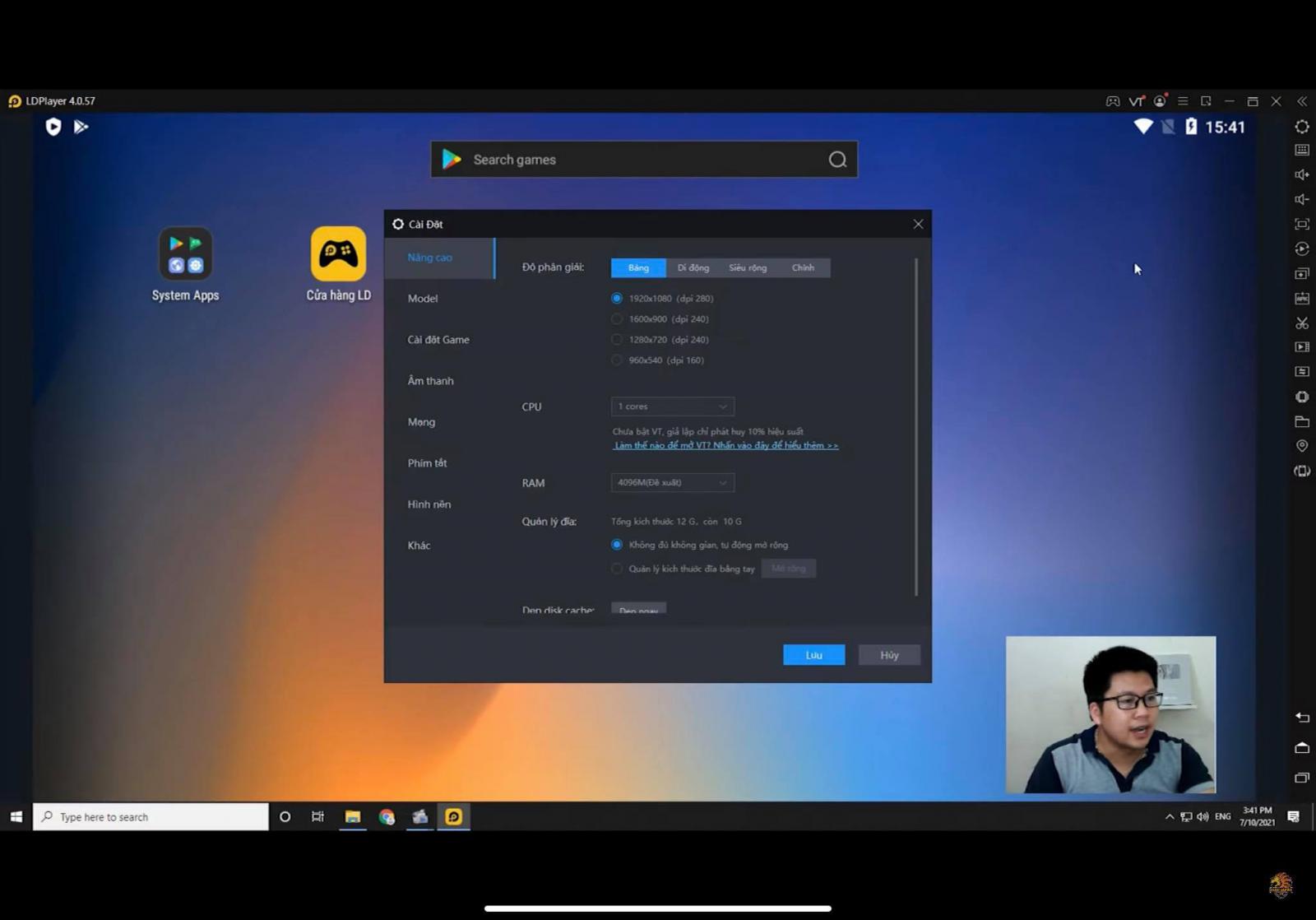Viewport: 1316px width, 920px height.
Task: Click the Hủy button to cancel
Action: (889, 655)
